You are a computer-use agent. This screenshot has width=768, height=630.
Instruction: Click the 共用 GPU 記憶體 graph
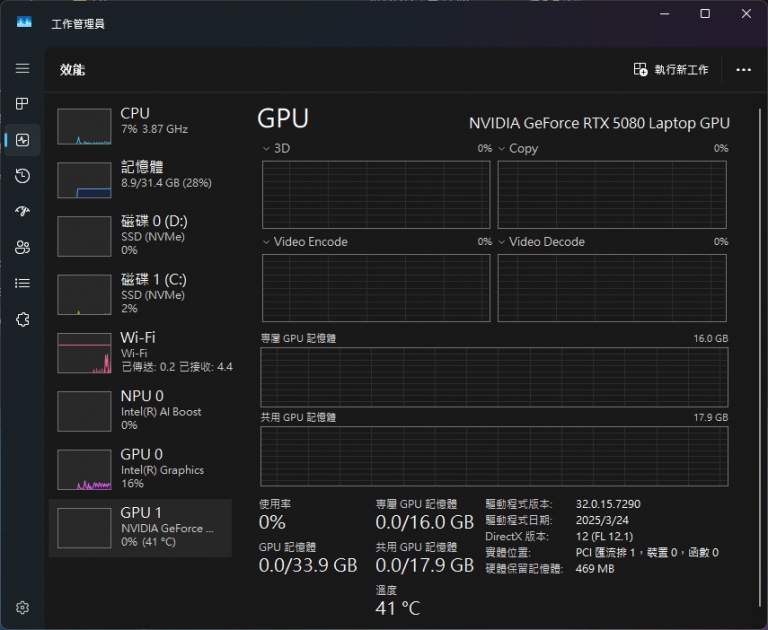coord(494,456)
